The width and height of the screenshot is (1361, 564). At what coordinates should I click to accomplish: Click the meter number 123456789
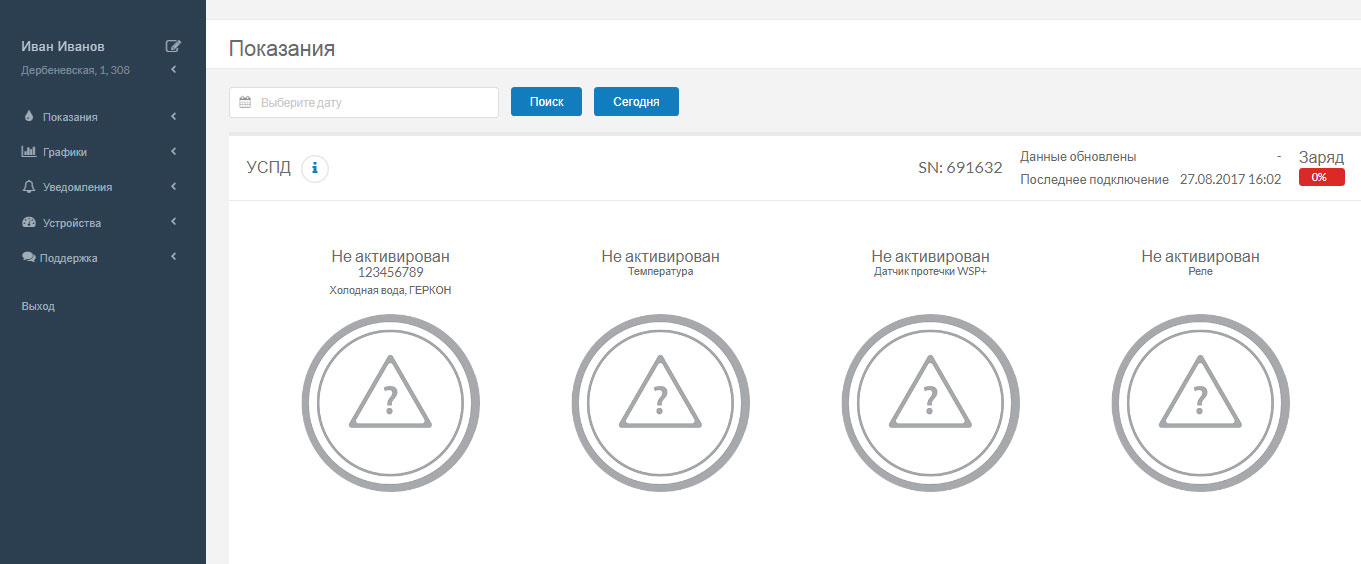(391, 272)
